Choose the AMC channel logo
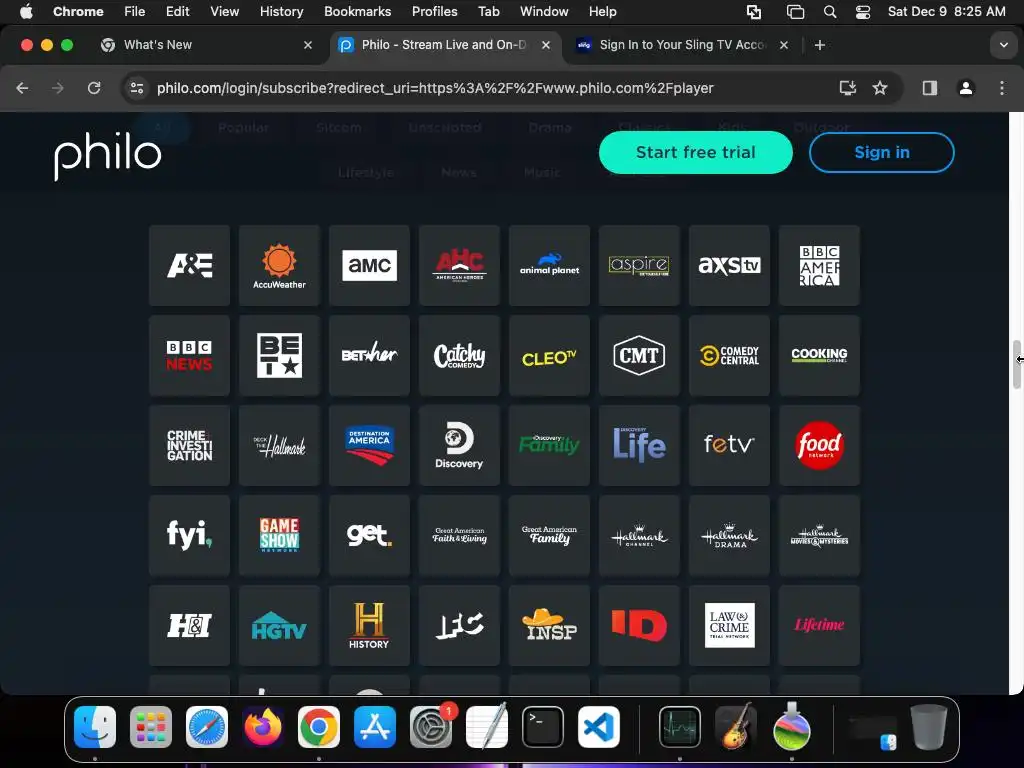1024x768 pixels. click(x=370, y=265)
